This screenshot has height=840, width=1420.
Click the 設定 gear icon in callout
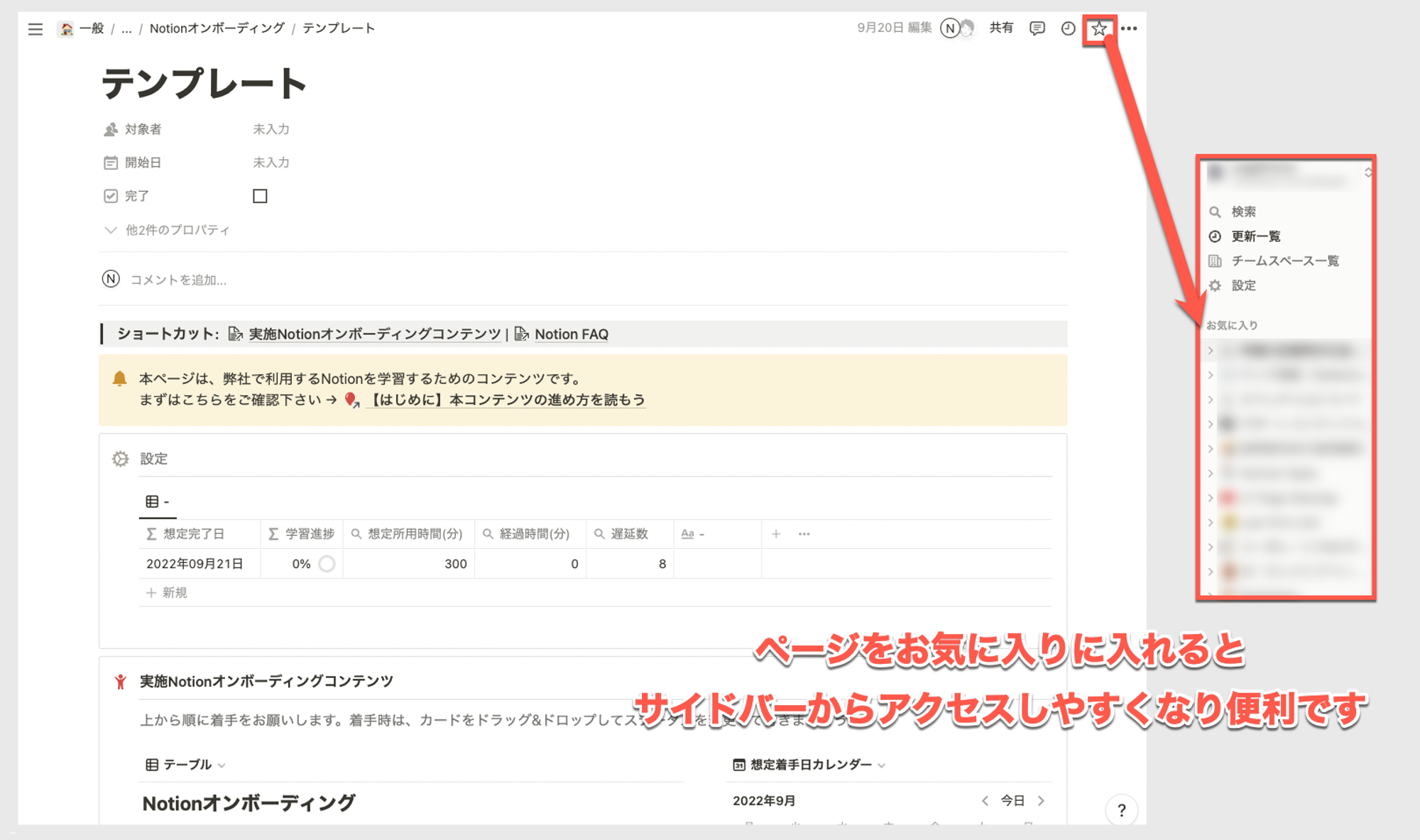point(120,459)
